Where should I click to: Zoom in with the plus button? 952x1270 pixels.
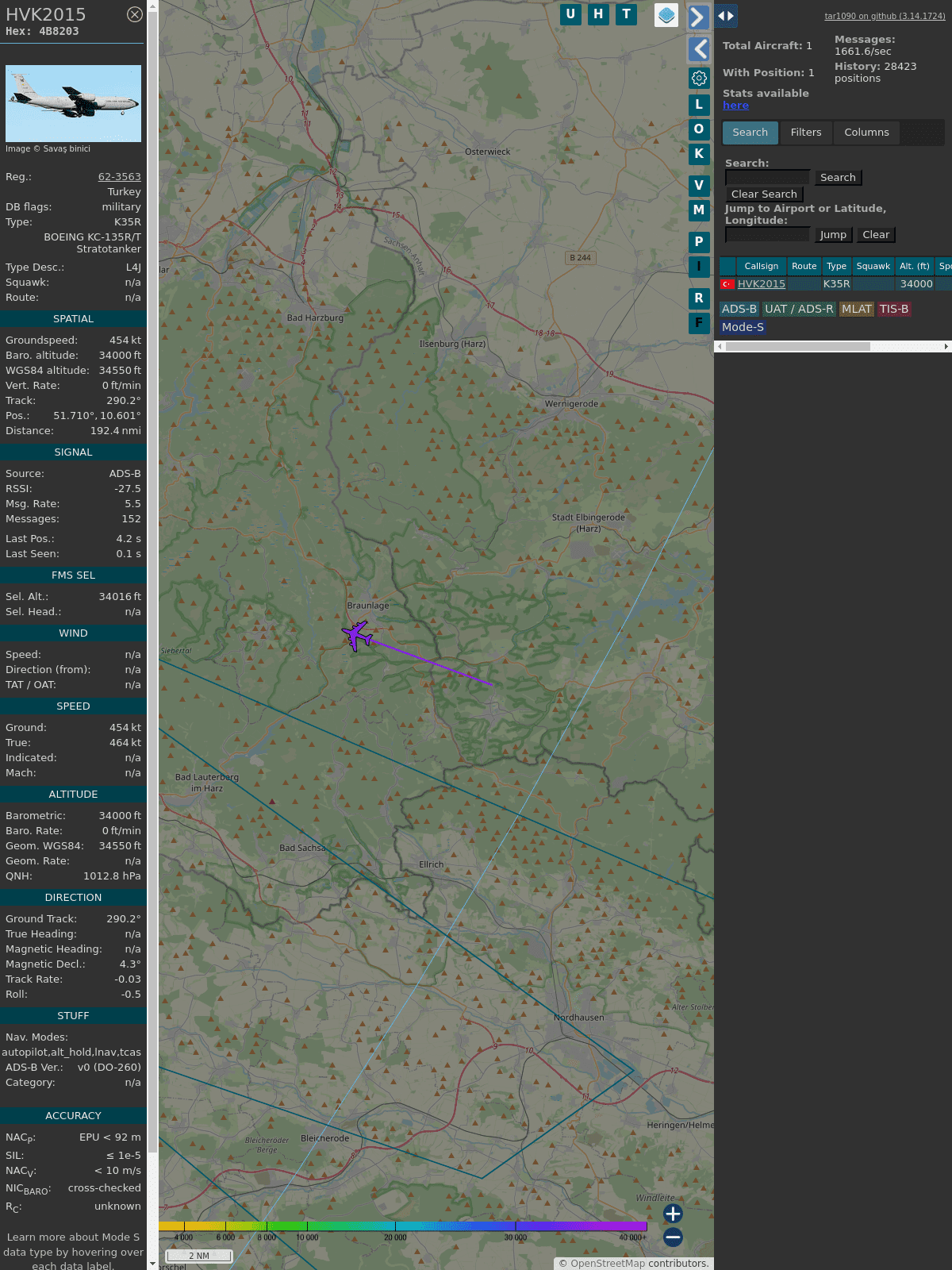673,1213
